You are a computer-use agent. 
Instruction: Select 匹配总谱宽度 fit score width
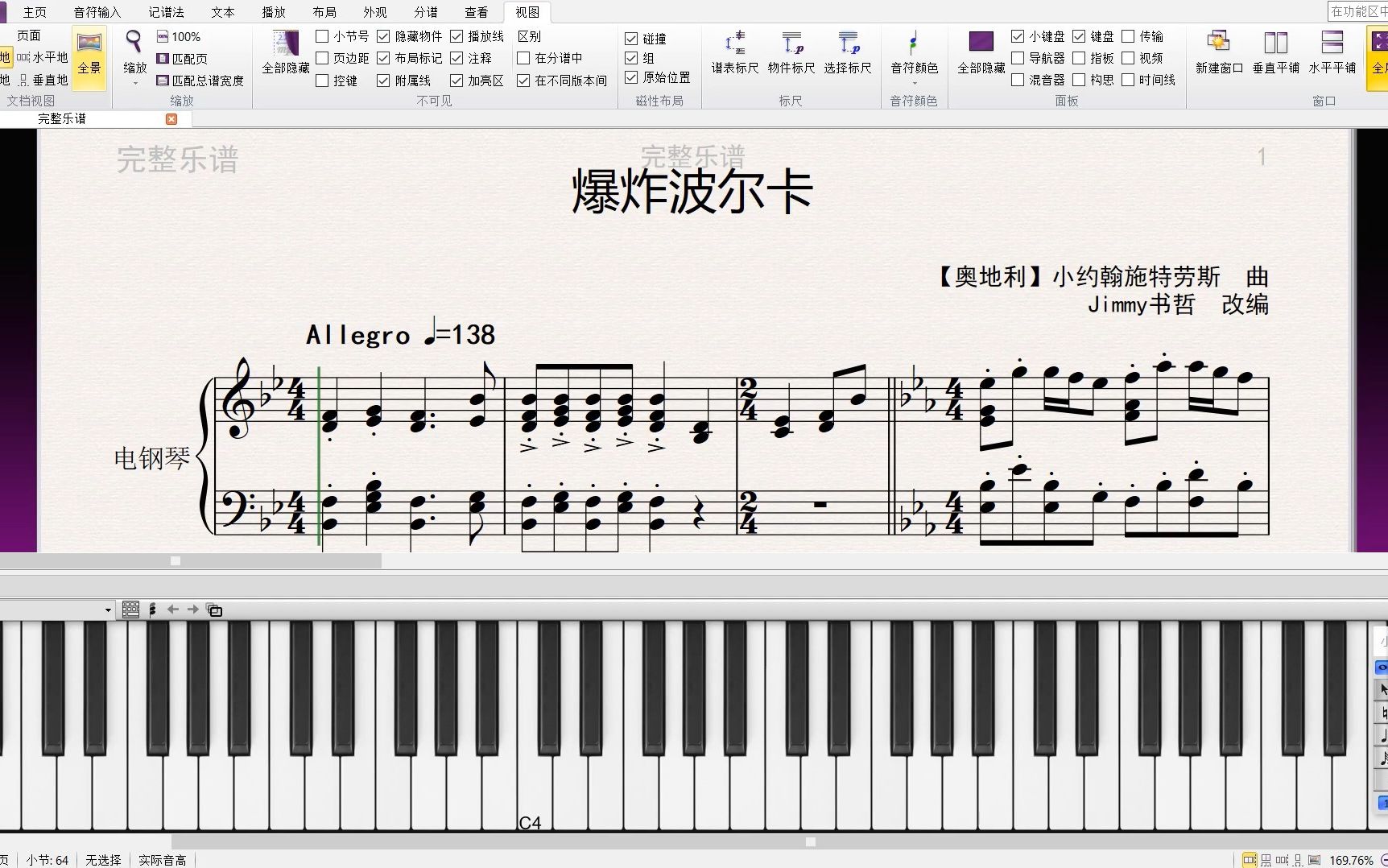click(x=200, y=81)
